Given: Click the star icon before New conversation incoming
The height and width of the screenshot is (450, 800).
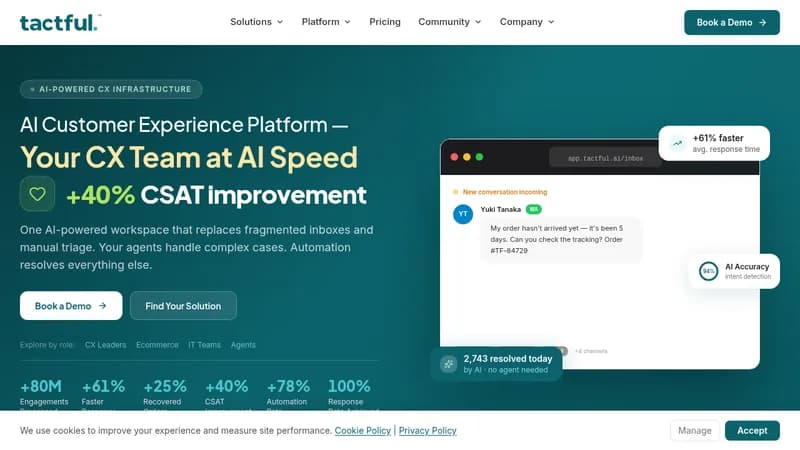Looking at the screenshot, I should [x=455, y=192].
